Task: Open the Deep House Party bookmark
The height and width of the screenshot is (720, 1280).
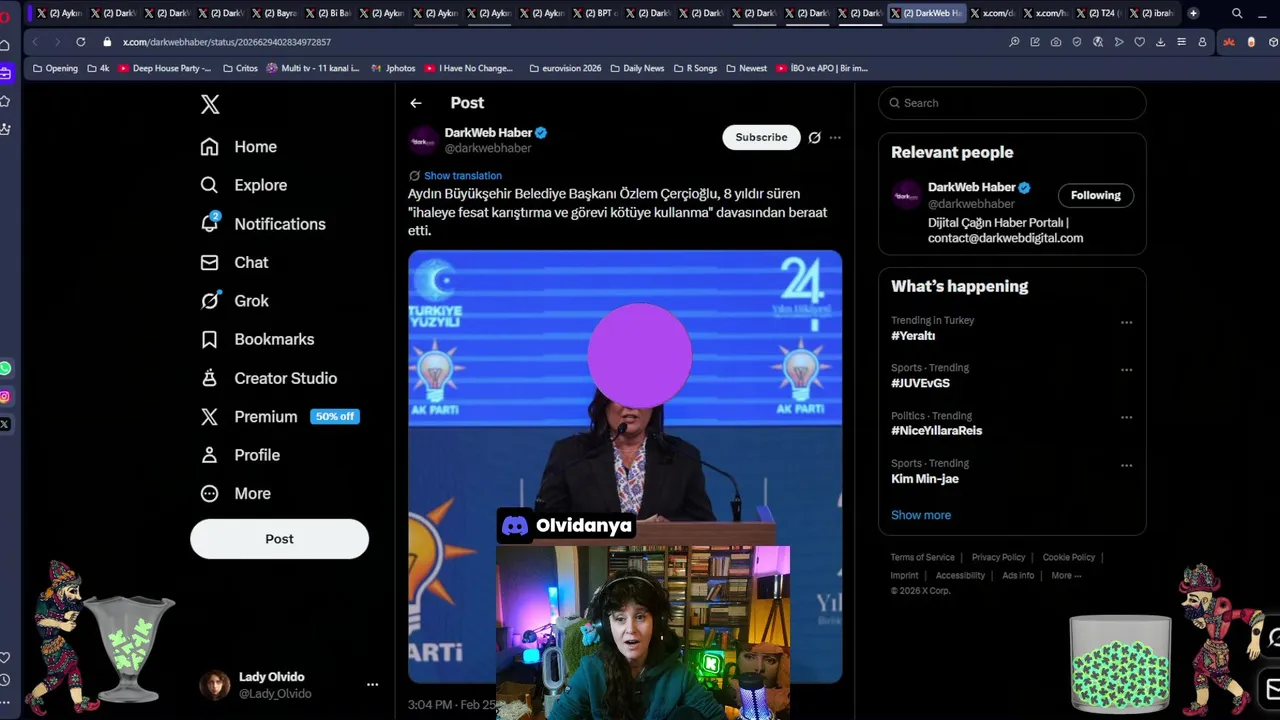Action: coord(165,68)
